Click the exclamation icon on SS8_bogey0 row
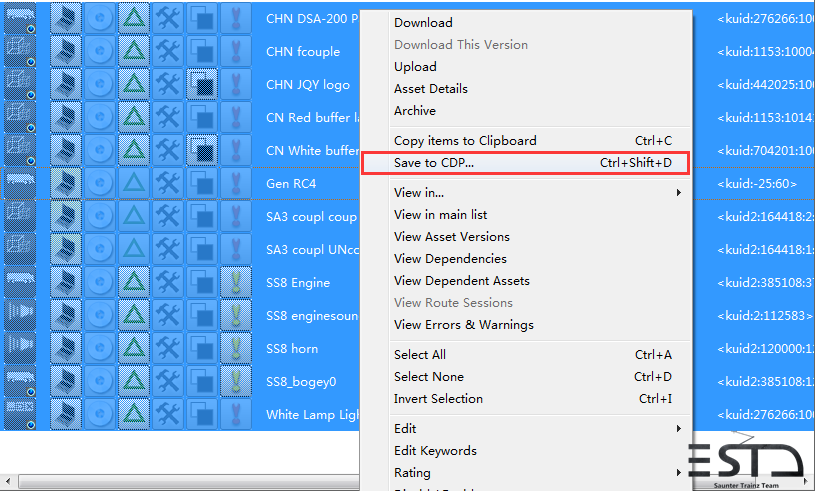Viewport: 815px width, 491px height. point(236,382)
